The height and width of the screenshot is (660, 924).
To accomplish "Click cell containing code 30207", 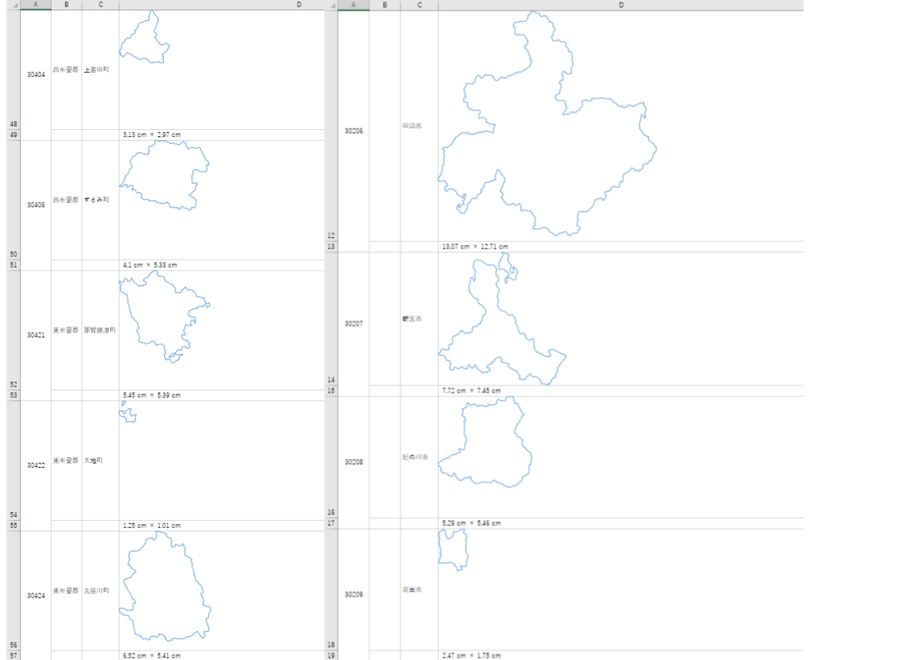I will [354, 324].
